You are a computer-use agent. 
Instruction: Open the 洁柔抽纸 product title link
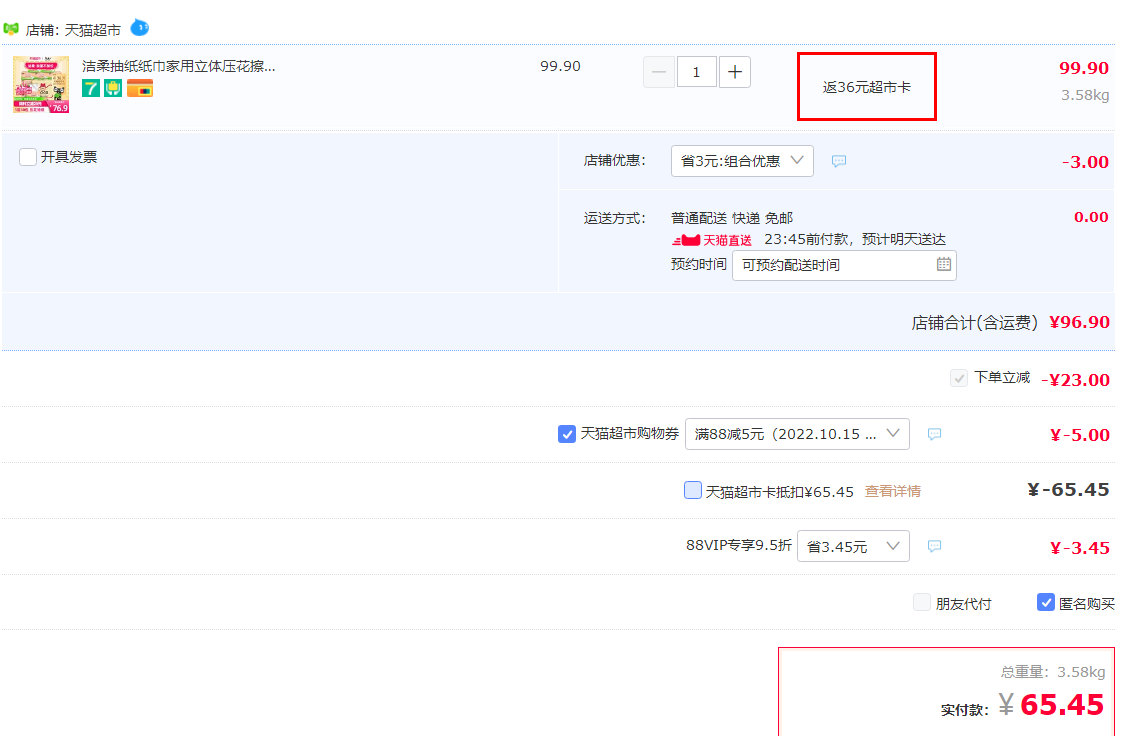178,67
